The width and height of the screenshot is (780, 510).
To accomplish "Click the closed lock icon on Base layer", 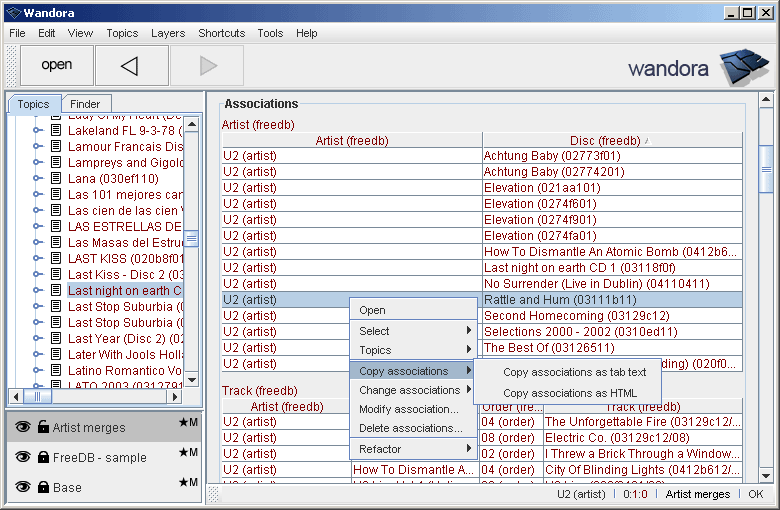I will click(x=43, y=487).
